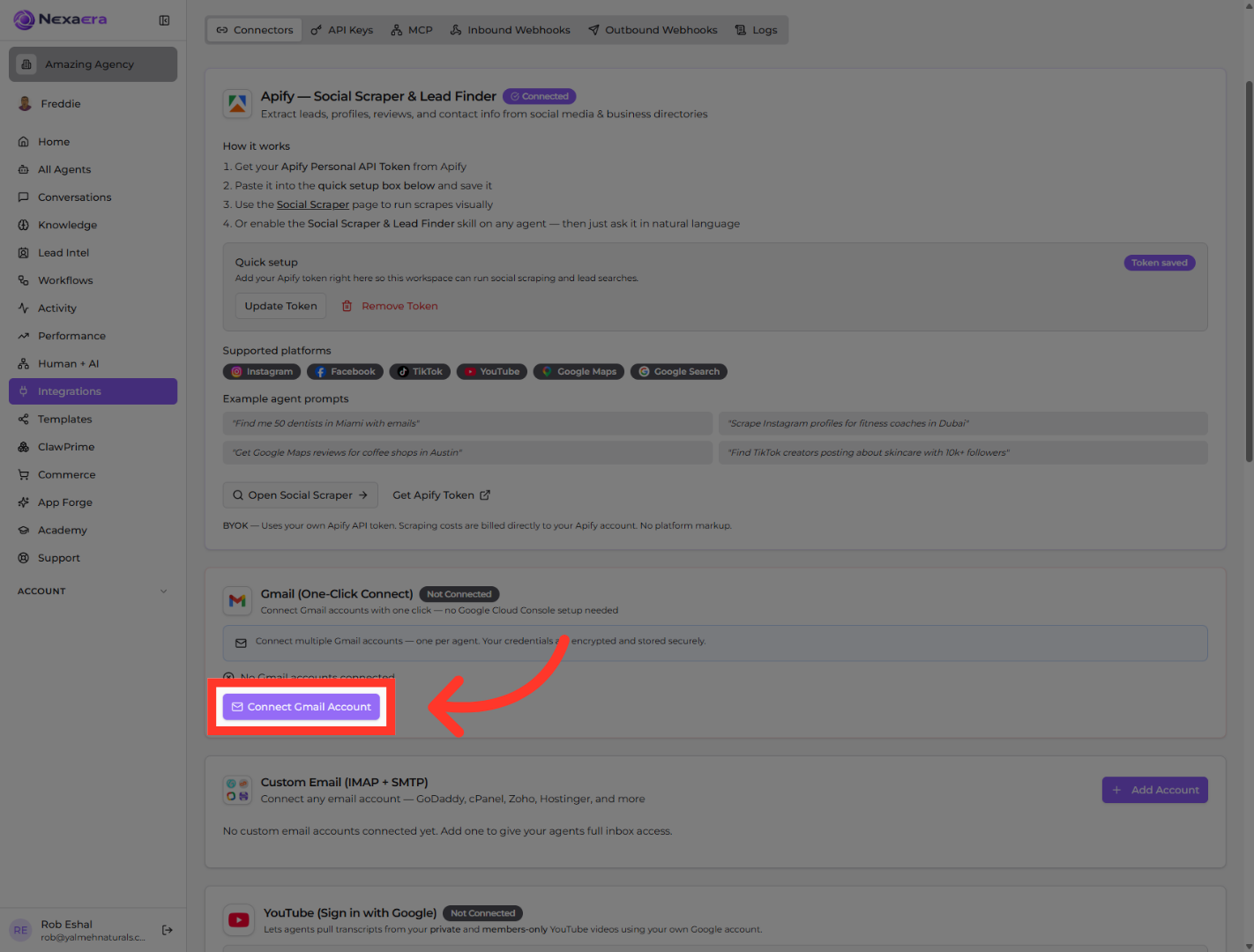The image size is (1254, 952).
Task: Click the Instagram platform chip
Action: [262, 372]
